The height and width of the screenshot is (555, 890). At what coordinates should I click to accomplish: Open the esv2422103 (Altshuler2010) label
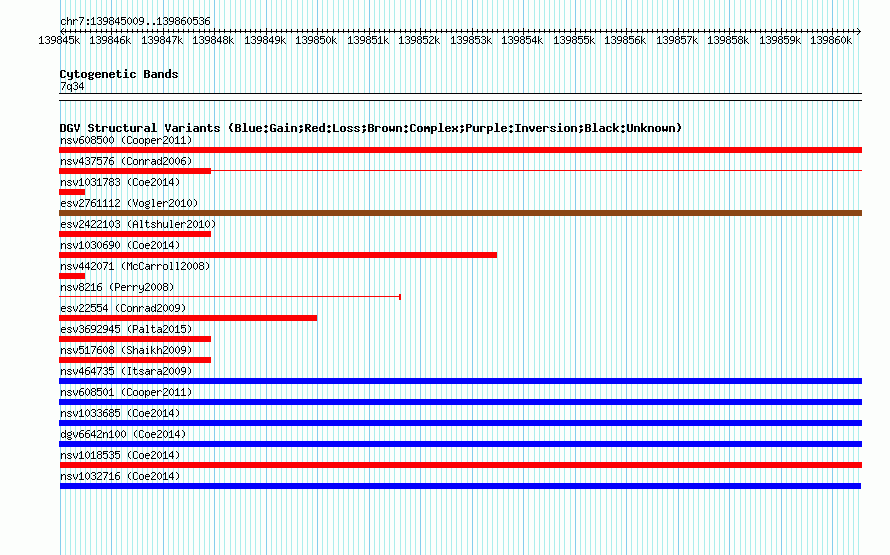[138, 224]
